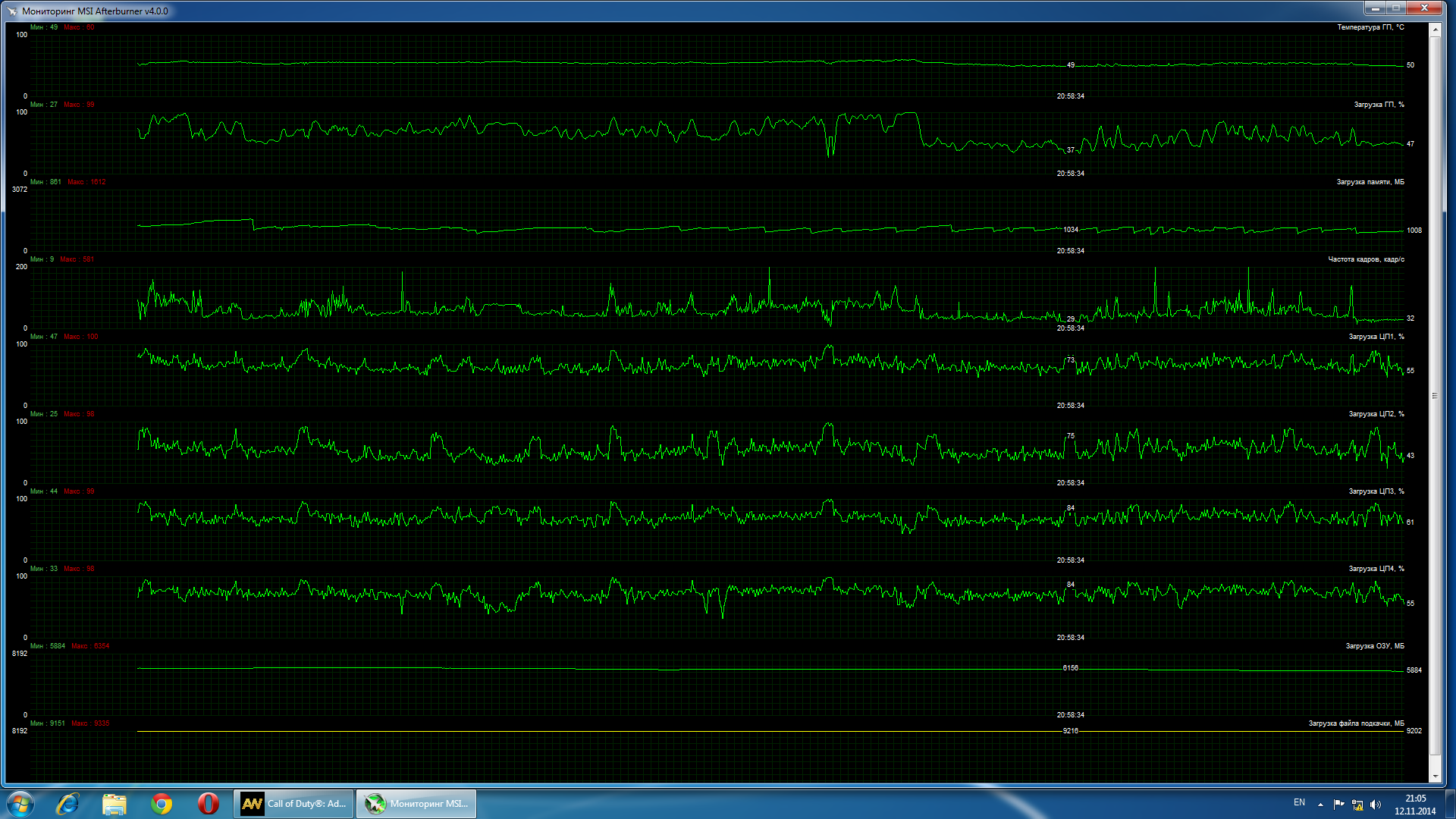Expand hidden tray icons arrow
The height and width of the screenshot is (819, 1456).
click(1320, 804)
